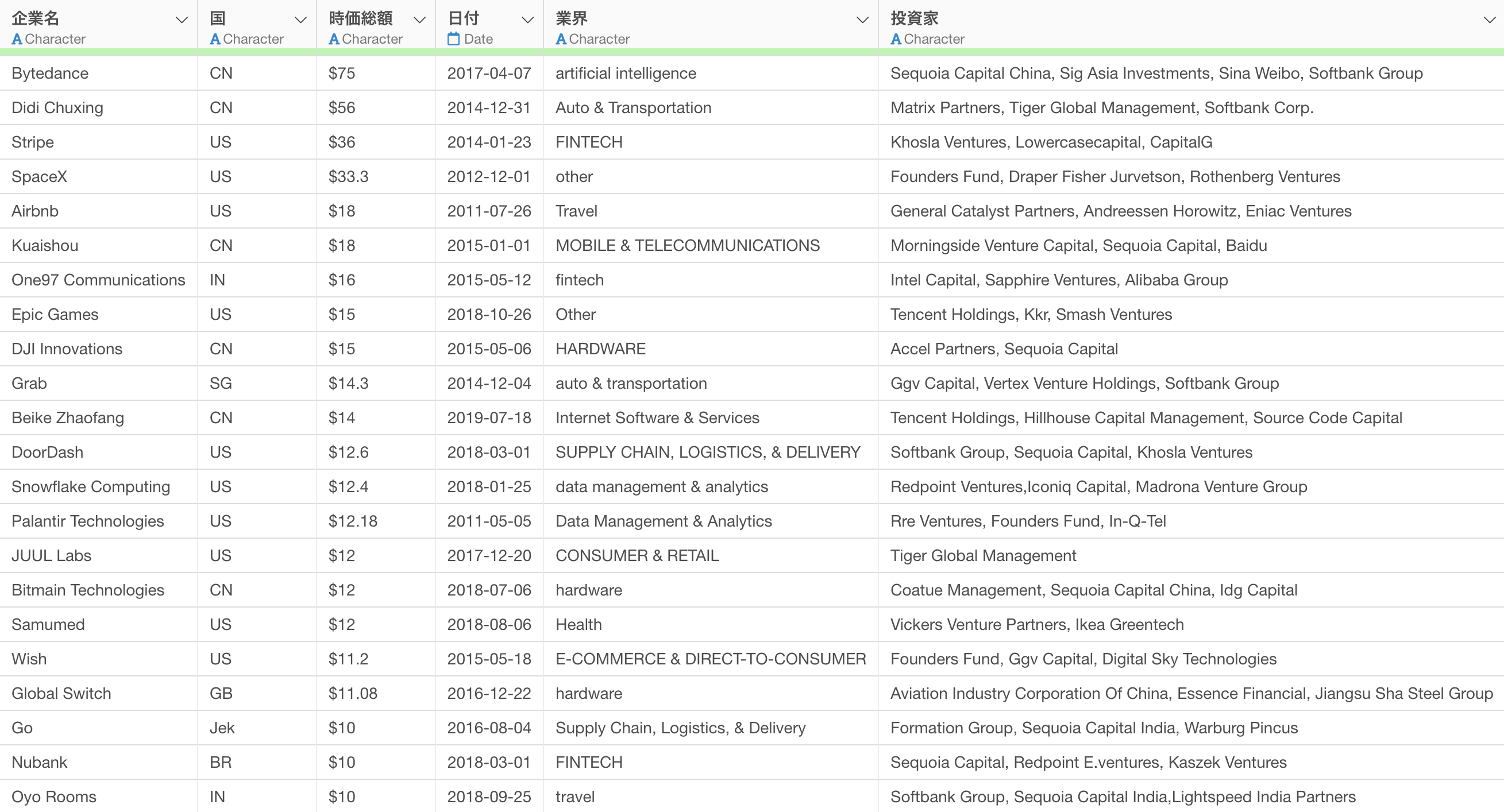Click the SpaceX company cell

tap(99, 176)
